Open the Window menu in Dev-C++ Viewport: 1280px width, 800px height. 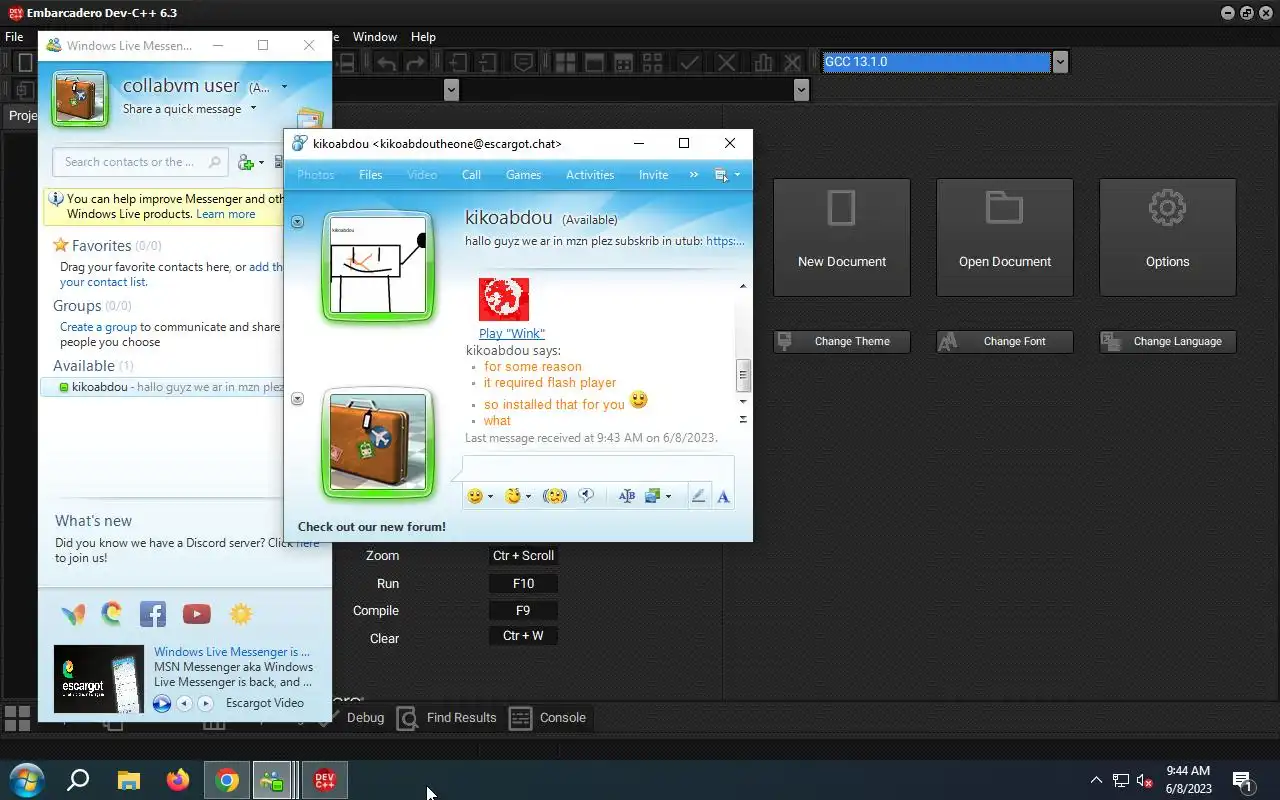pyautogui.click(x=375, y=37)
